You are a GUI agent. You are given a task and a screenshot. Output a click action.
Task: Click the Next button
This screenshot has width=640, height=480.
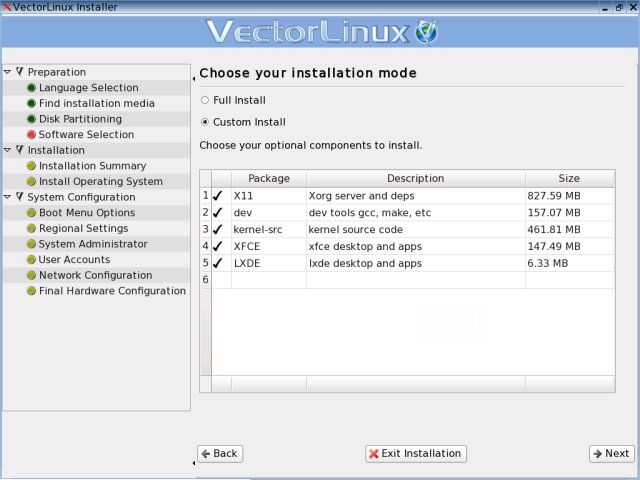click(611, 453)
